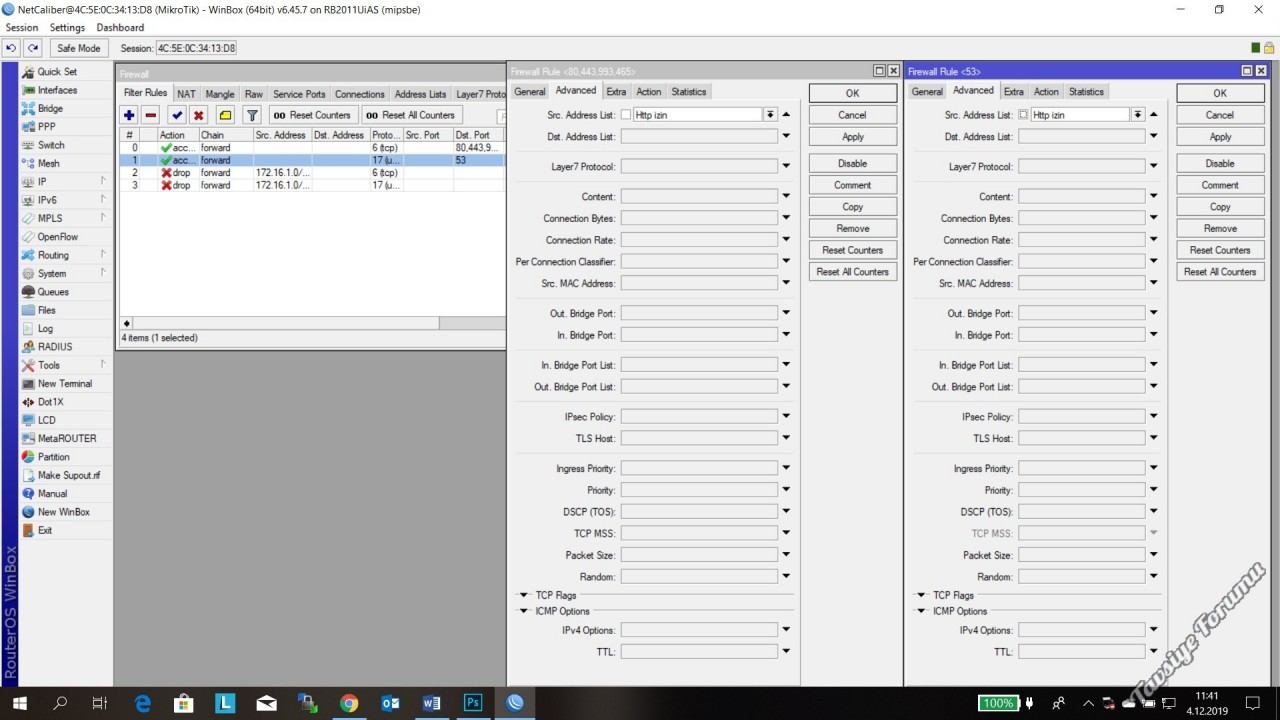The width and height of the screenshot is (1280, 720).
Task: Open Photoshop from taskbar
Action: (x=473, y=703)
